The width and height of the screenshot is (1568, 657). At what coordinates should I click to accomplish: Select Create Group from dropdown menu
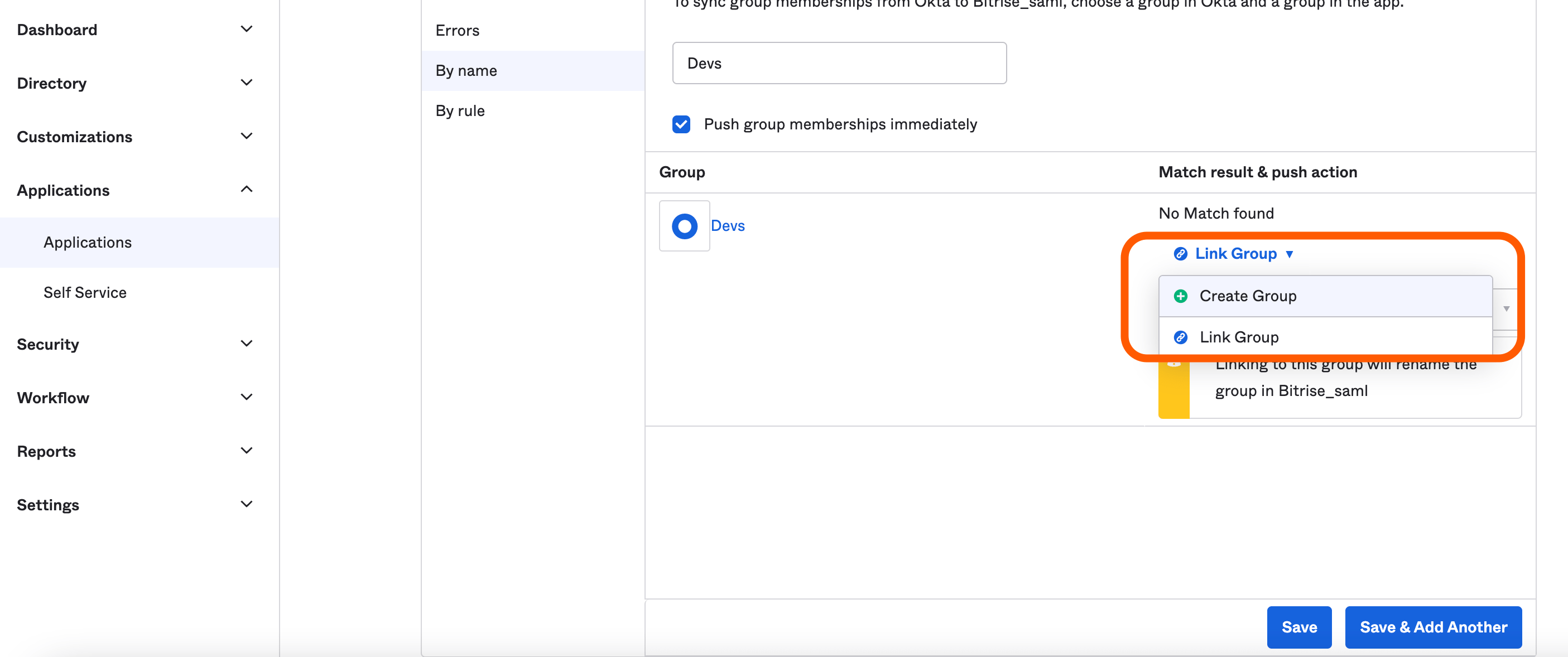click(1247, 296)
